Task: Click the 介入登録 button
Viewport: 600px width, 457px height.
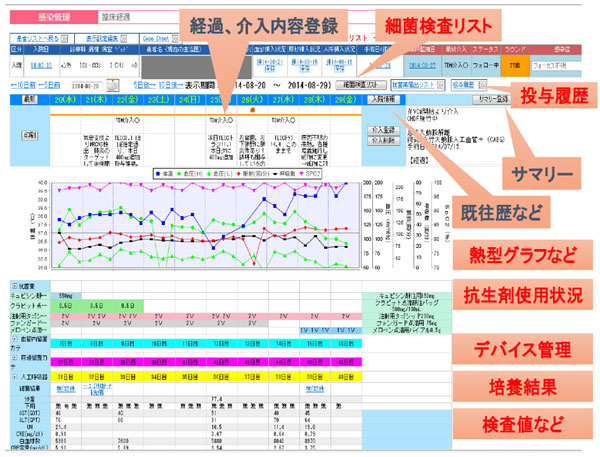Action: [x=382, y=130]
